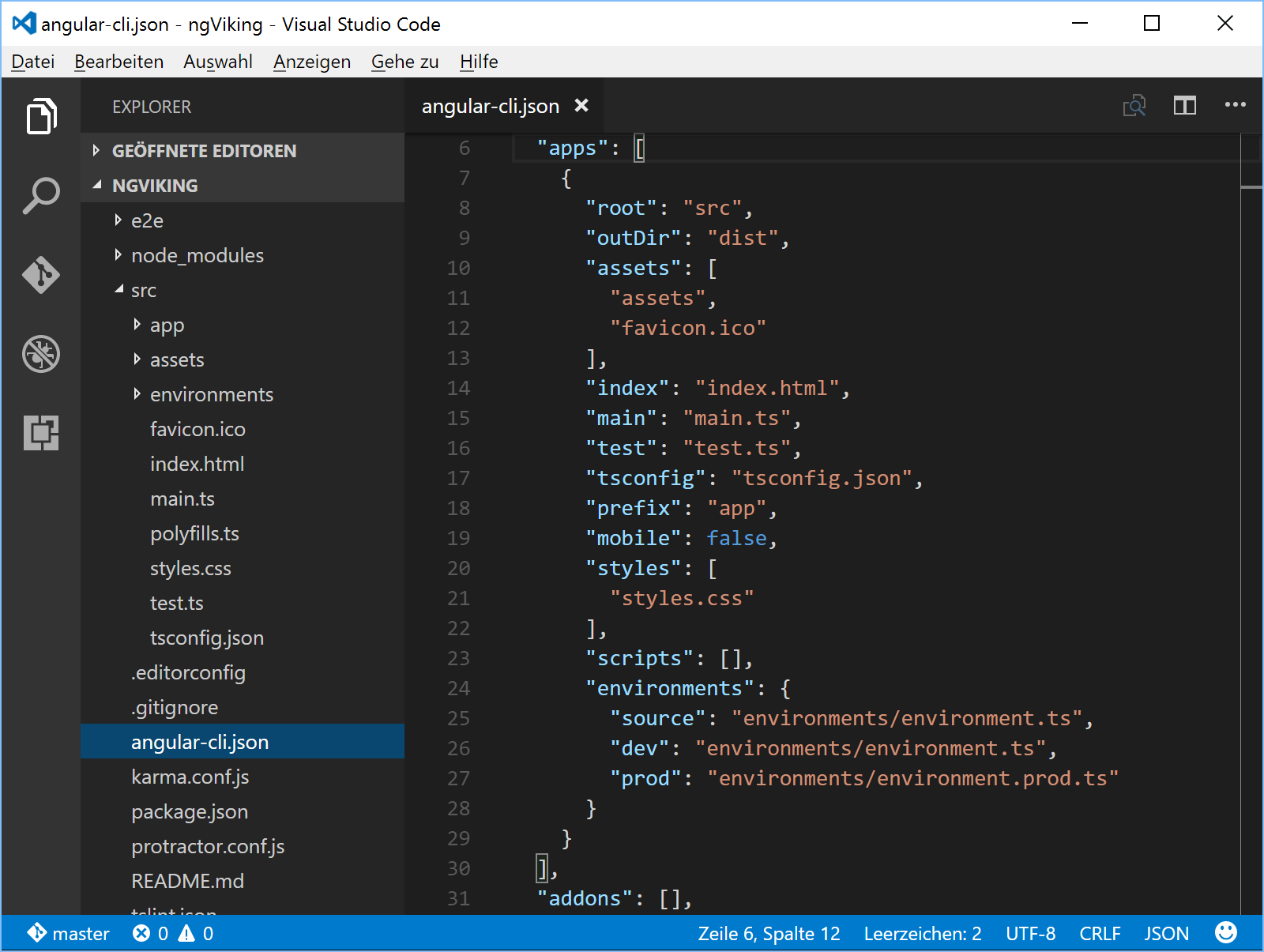1264x952 pixels.
Task: Click the "styles.css" string on line 21
Action: pos(682,598)
